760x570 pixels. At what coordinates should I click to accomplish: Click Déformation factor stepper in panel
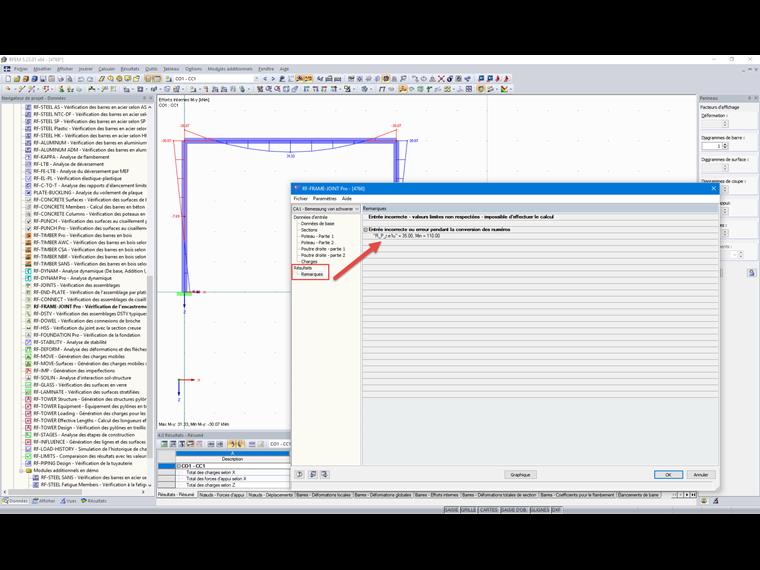pos(725,124)
